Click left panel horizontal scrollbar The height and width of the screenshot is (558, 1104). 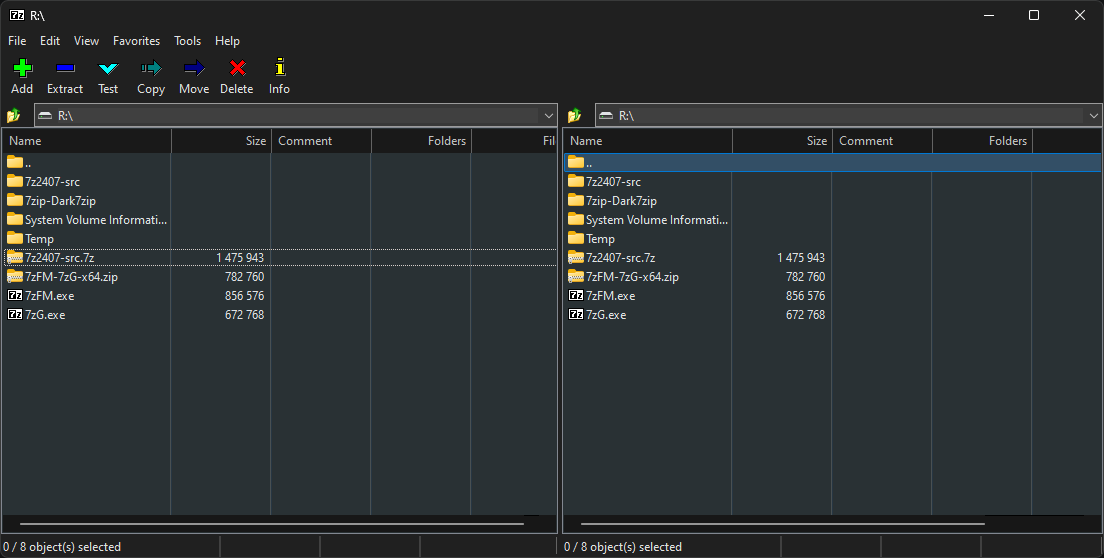(x=272, y=524)
